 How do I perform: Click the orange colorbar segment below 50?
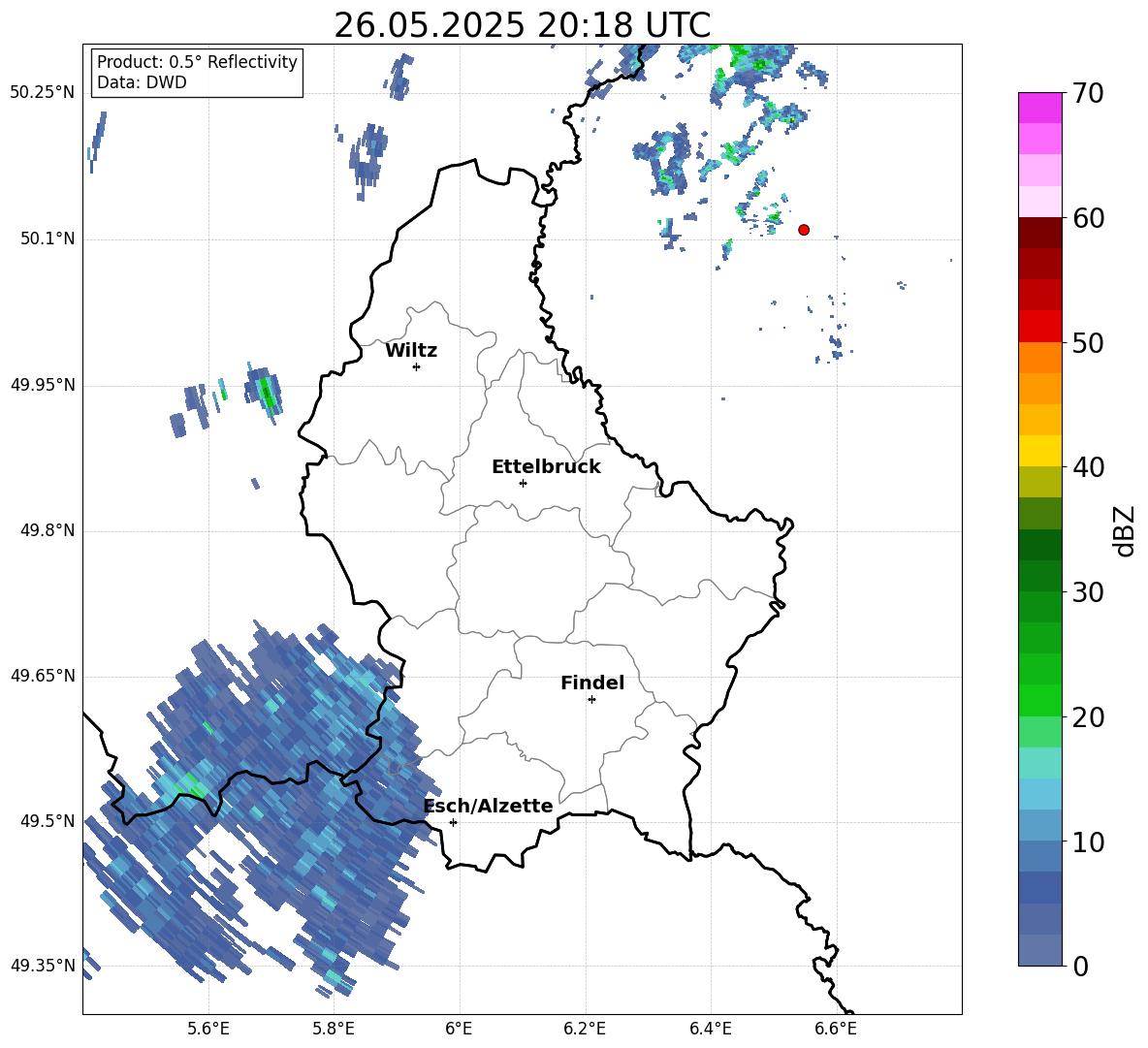click(x=1039, y=357)
